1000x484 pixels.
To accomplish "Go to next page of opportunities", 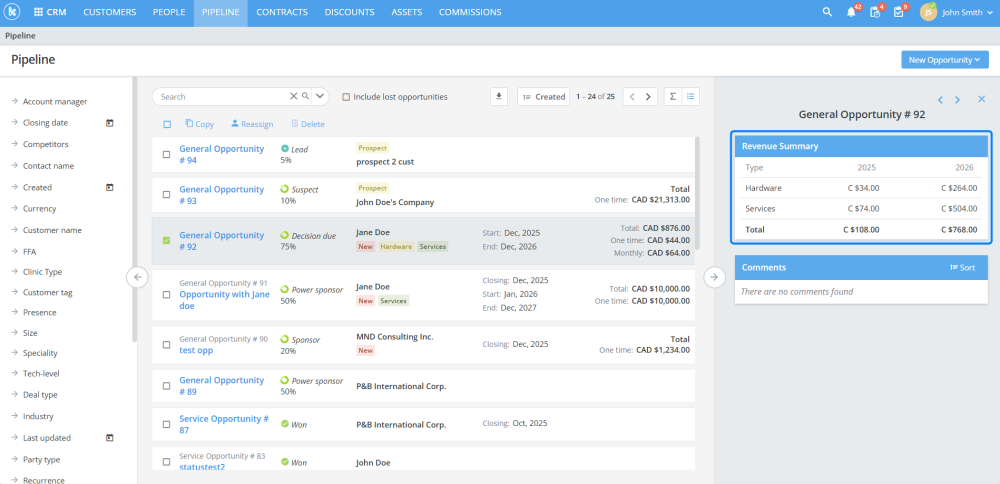I will 649,97.
